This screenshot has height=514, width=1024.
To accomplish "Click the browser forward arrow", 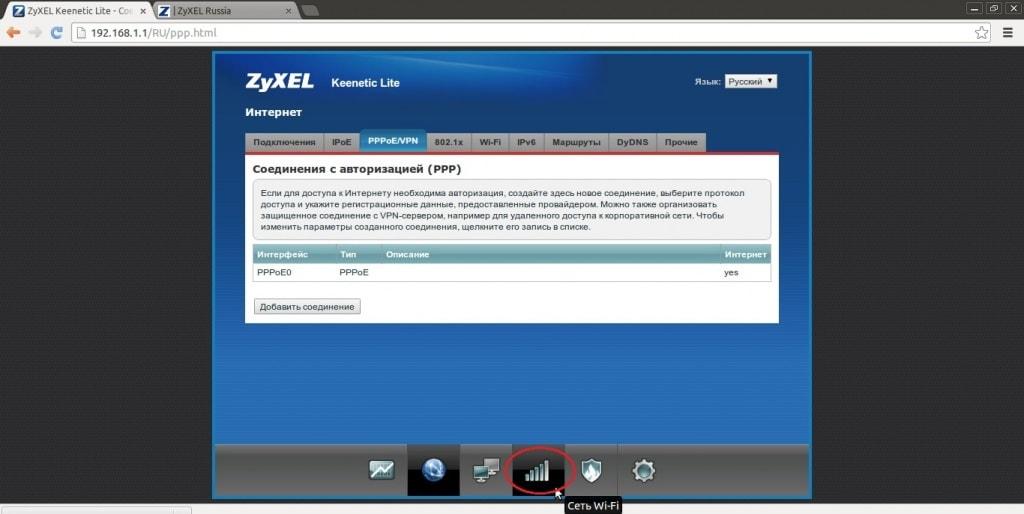I will 35,33.
